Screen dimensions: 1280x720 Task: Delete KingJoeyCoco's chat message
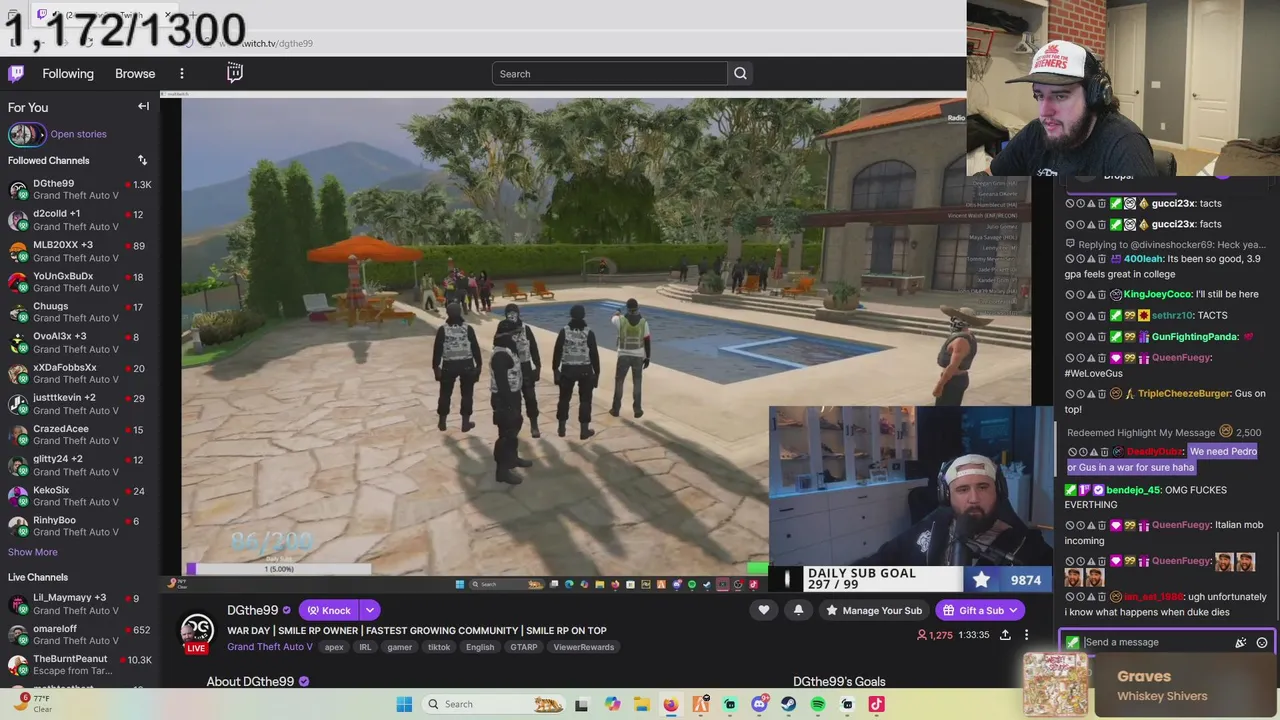point(1102,295)
